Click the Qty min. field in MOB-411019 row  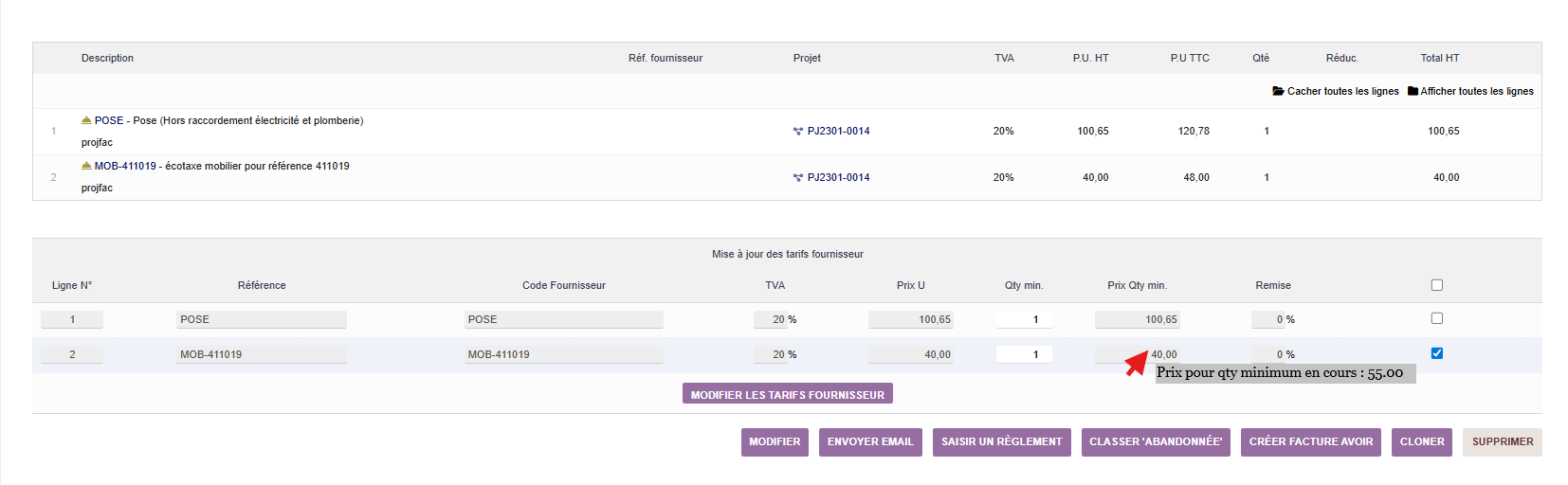click(x=1035, y=355)
